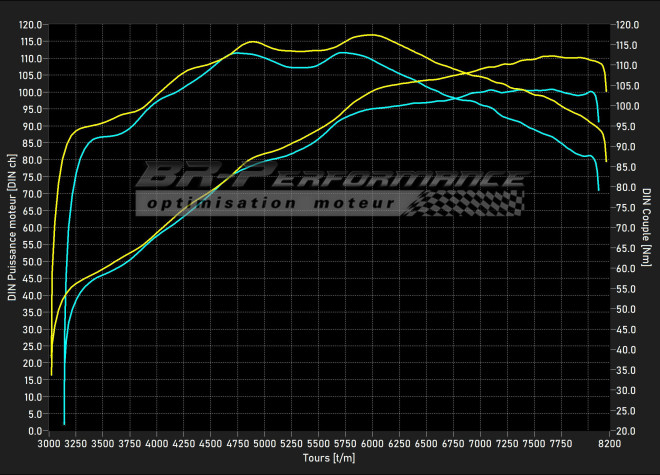Click the 5000 tick on the Tours axis
This screenshot has width=660, height=475.
[264, 442]
